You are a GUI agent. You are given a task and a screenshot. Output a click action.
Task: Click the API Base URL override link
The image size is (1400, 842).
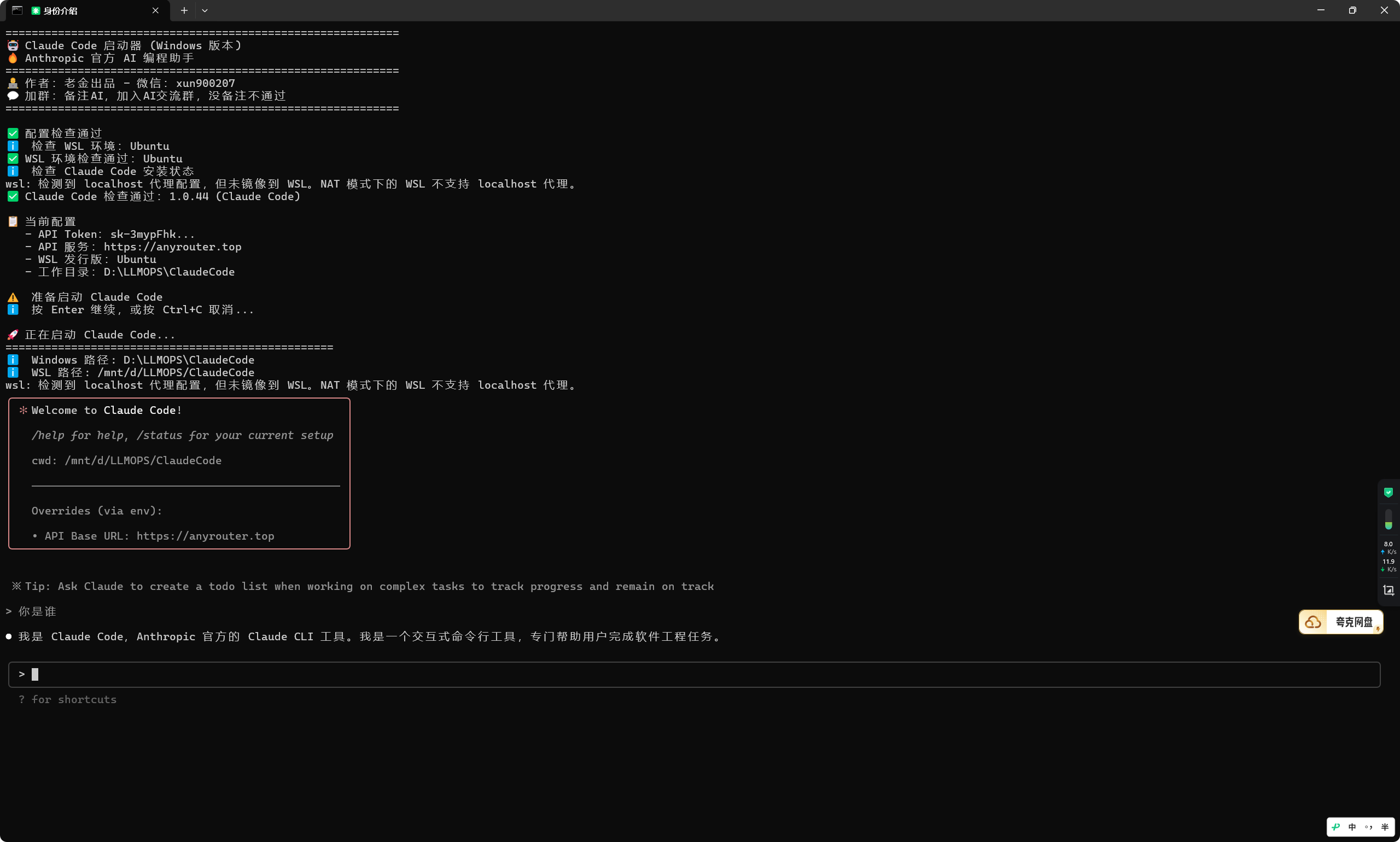(x=206, y=536)
